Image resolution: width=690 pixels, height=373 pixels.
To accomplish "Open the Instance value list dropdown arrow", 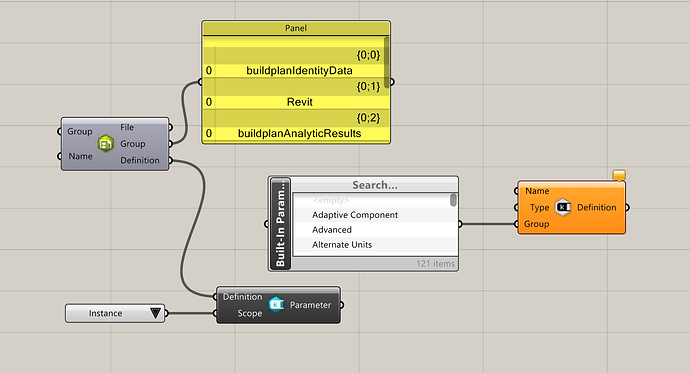I will 156,313.
